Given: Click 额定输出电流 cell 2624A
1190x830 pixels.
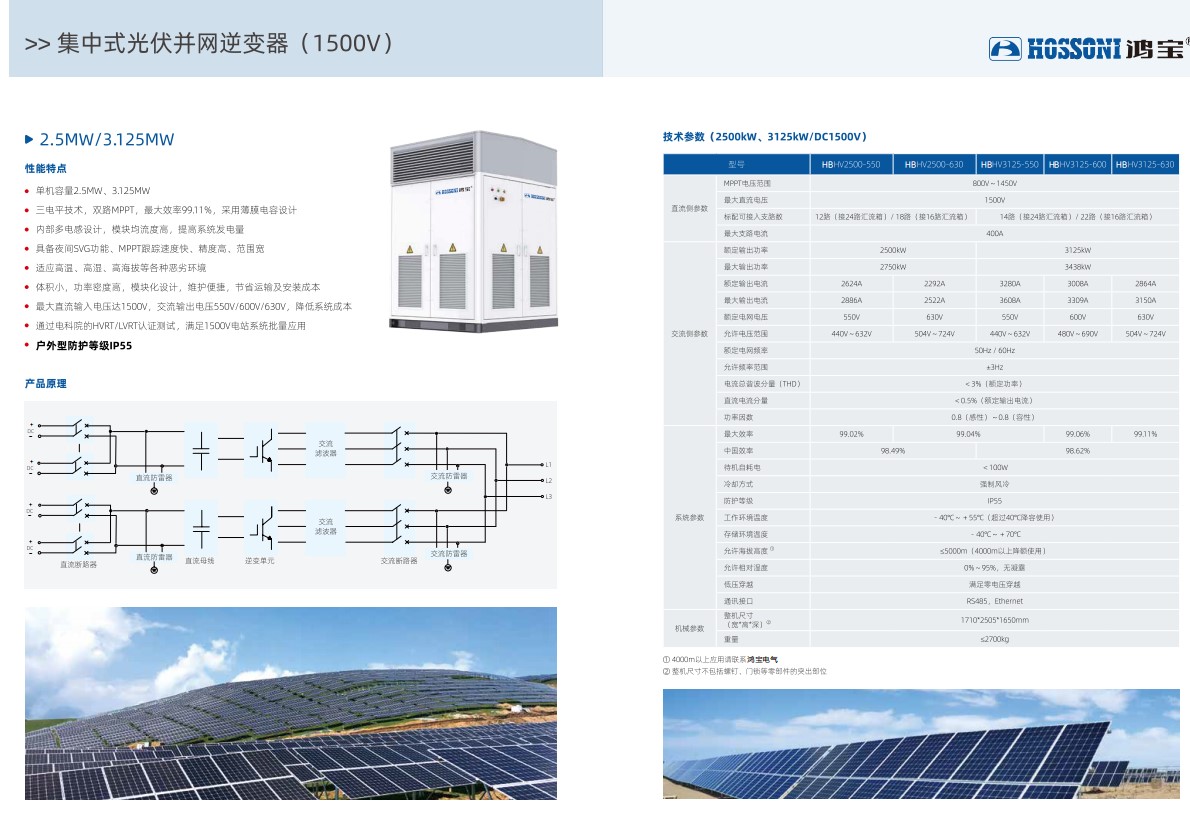Looking at the screenshot, I should (851, 284).
